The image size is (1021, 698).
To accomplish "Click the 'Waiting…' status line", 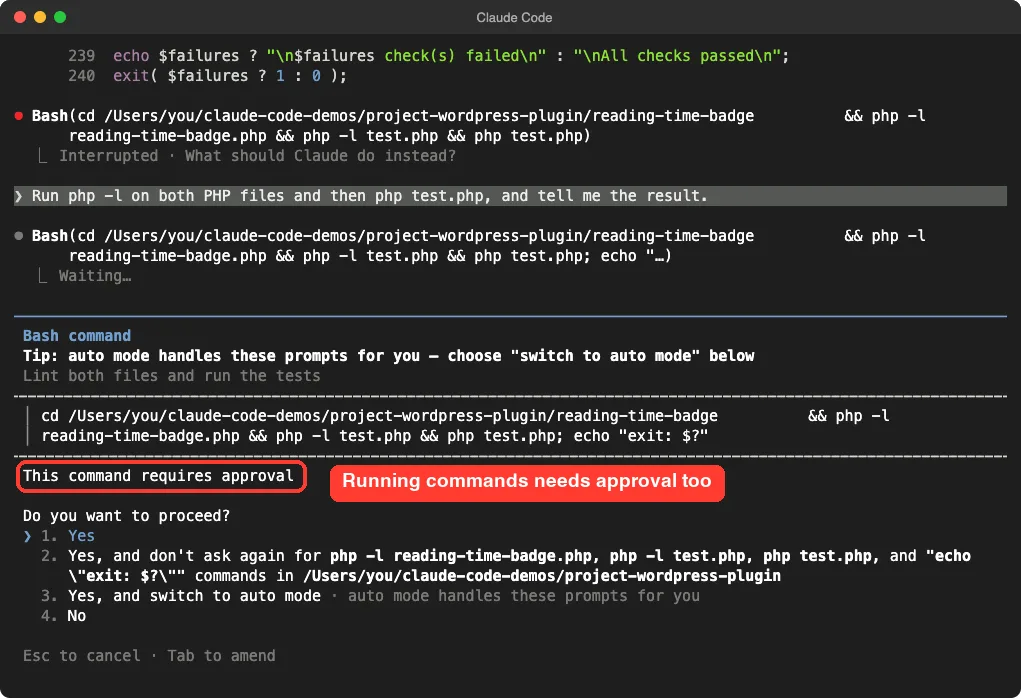I will coord(95,276).
